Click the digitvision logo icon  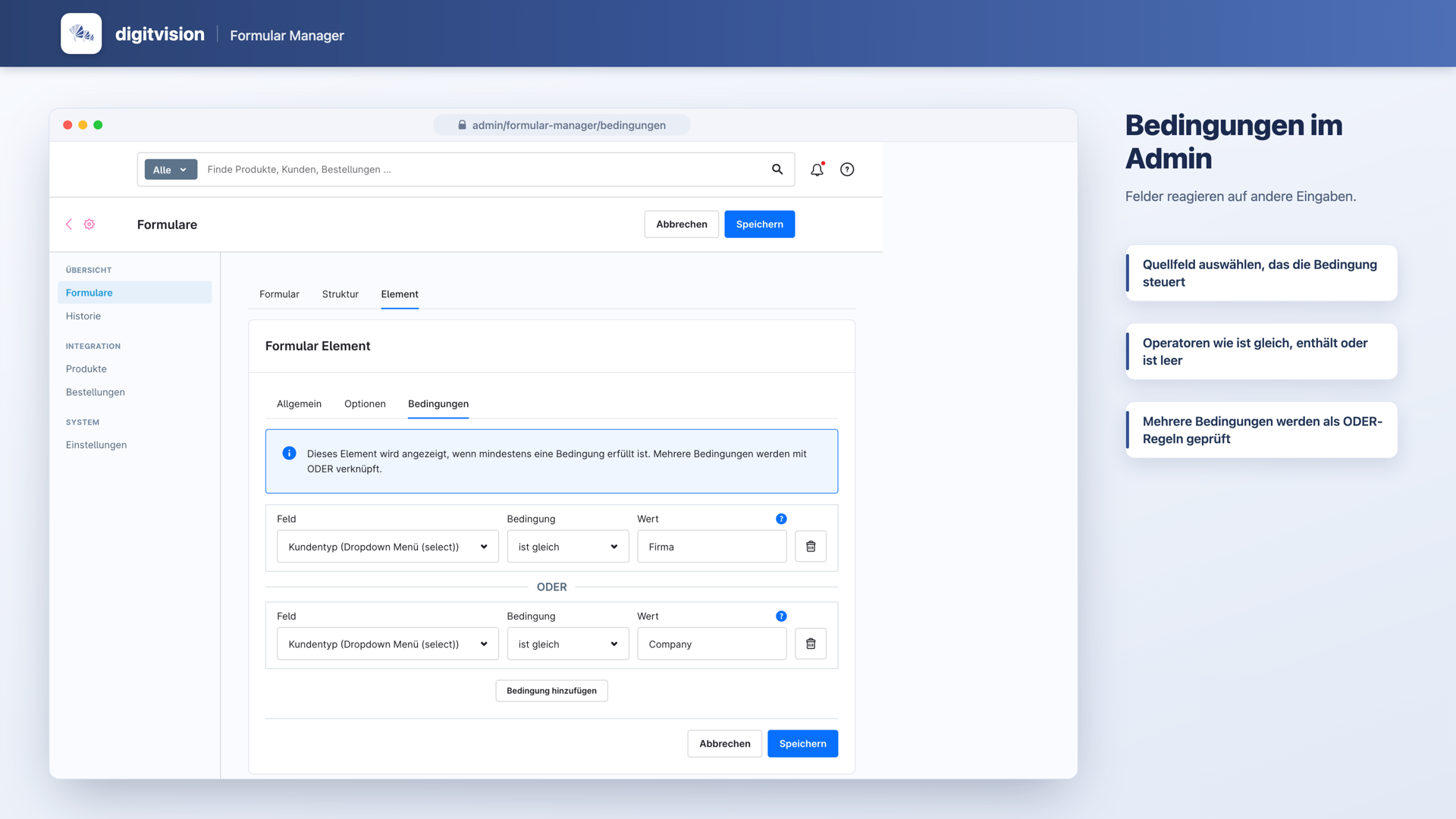click(81, 33)
